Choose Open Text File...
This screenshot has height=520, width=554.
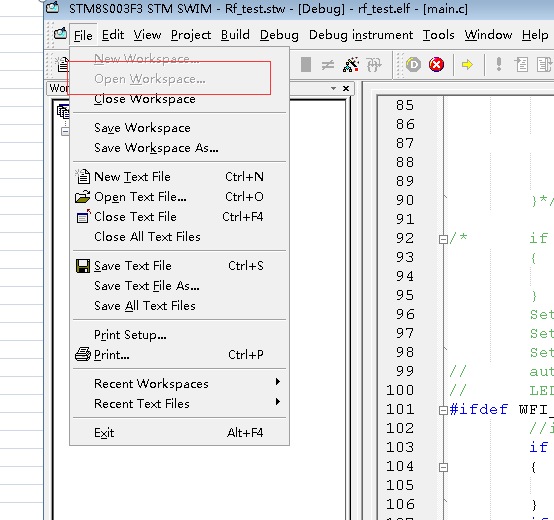179,197
